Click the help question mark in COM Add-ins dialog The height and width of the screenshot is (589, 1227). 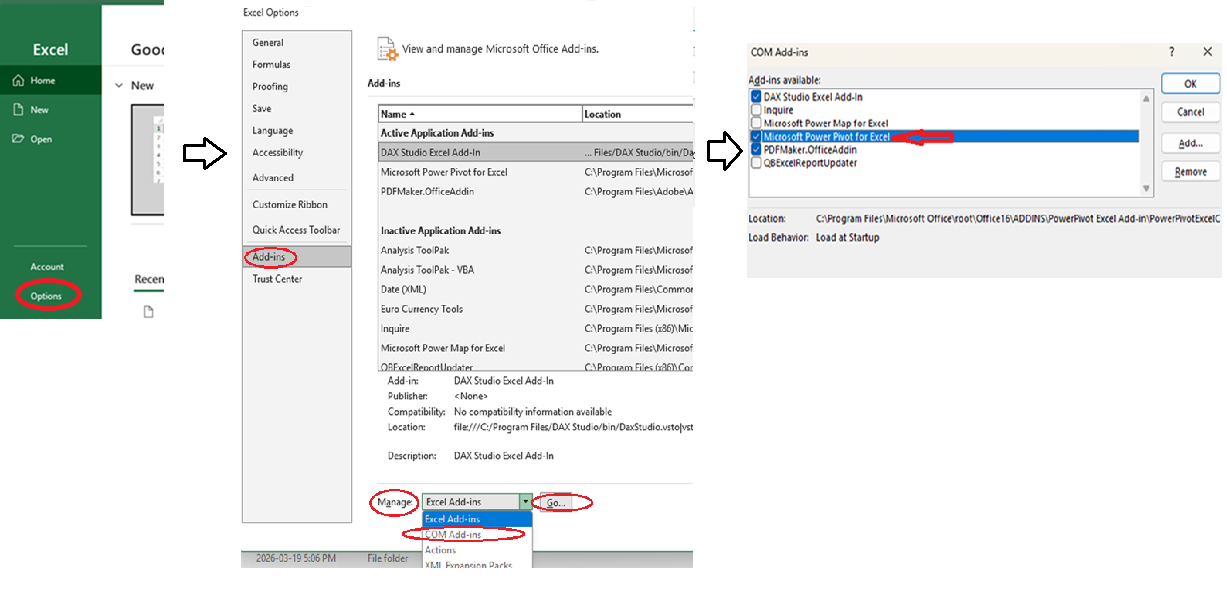coord(1170,51)
